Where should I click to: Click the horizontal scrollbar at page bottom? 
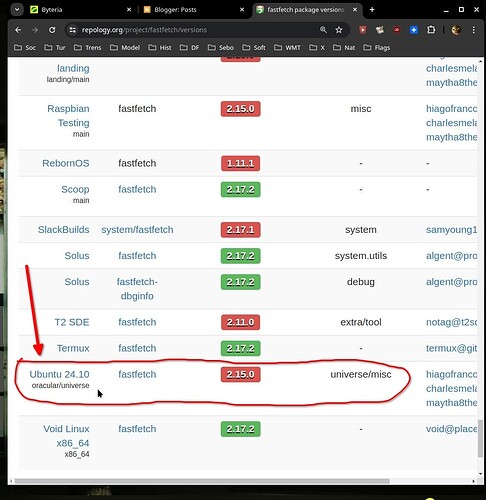point(202,481)
